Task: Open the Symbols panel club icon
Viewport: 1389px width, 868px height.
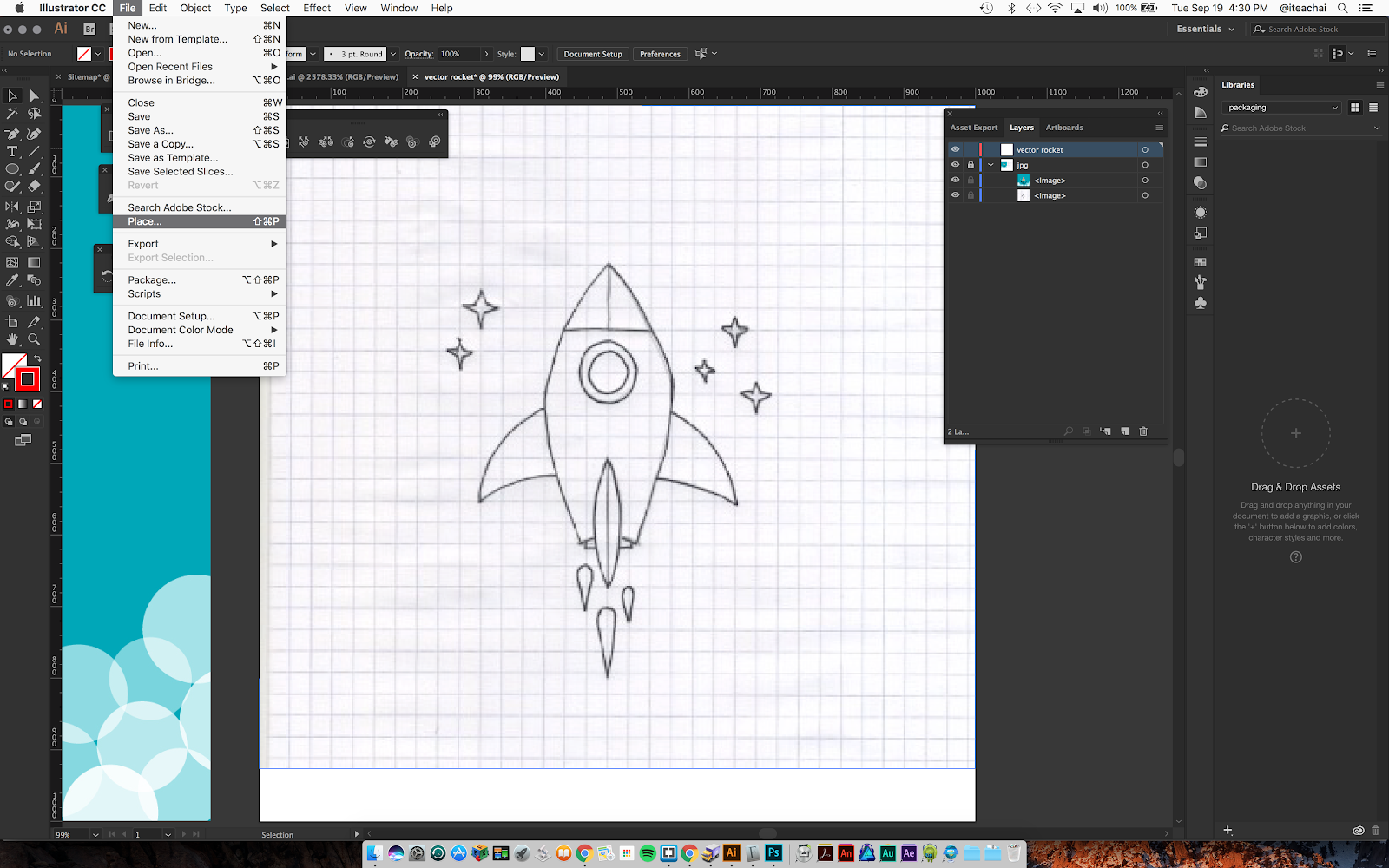Action: pos(1201,303)
